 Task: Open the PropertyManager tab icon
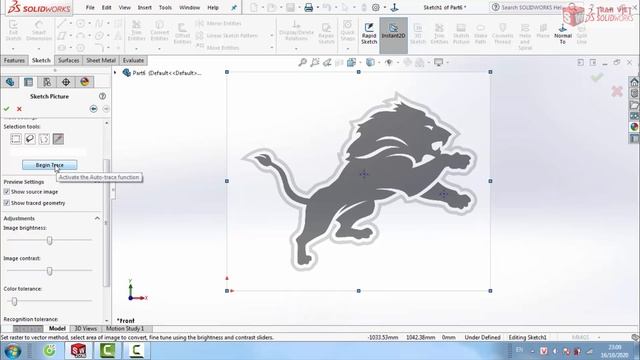(x=29, y=82)
